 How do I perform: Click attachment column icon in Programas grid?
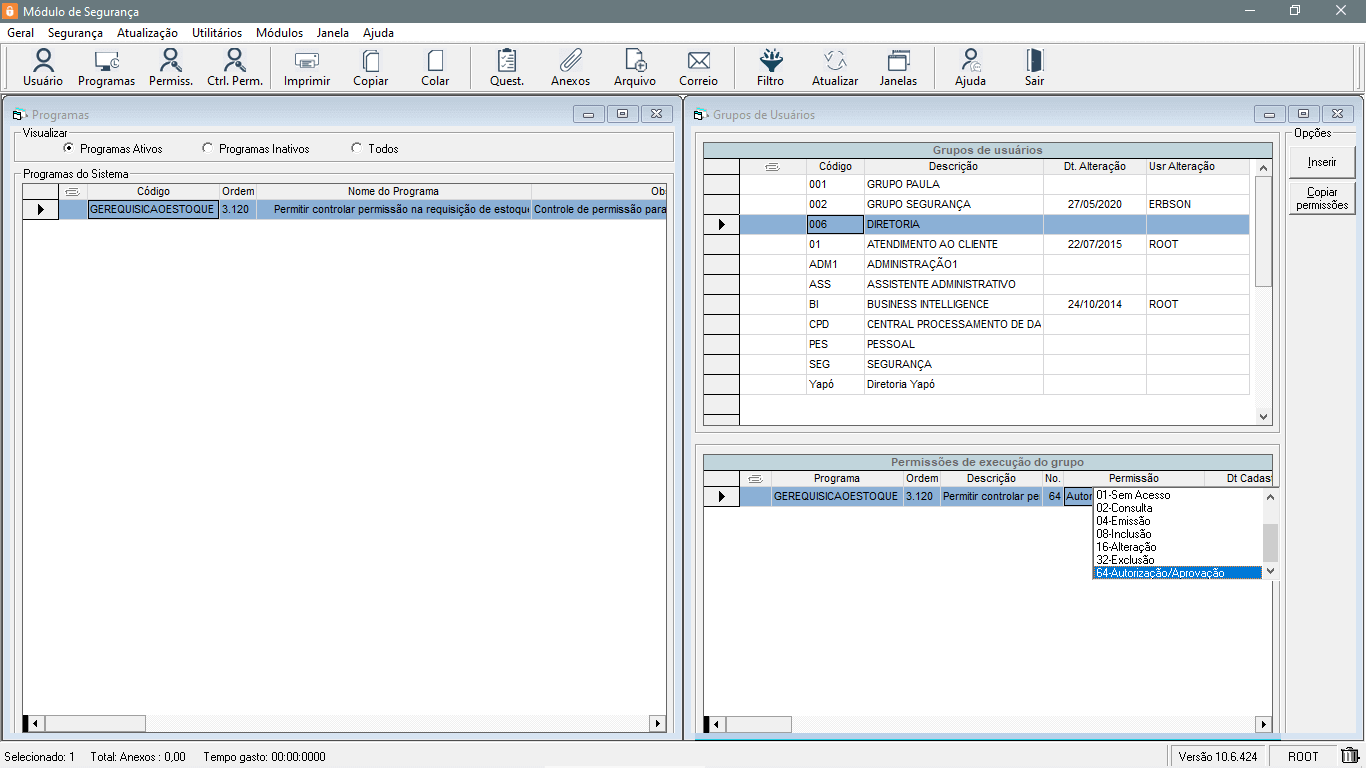click(x=73, y=191)
